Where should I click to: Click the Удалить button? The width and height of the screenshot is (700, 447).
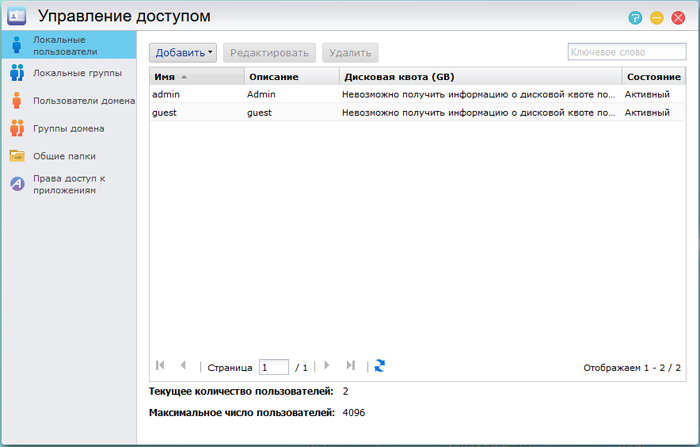click(x=350, y=53)
